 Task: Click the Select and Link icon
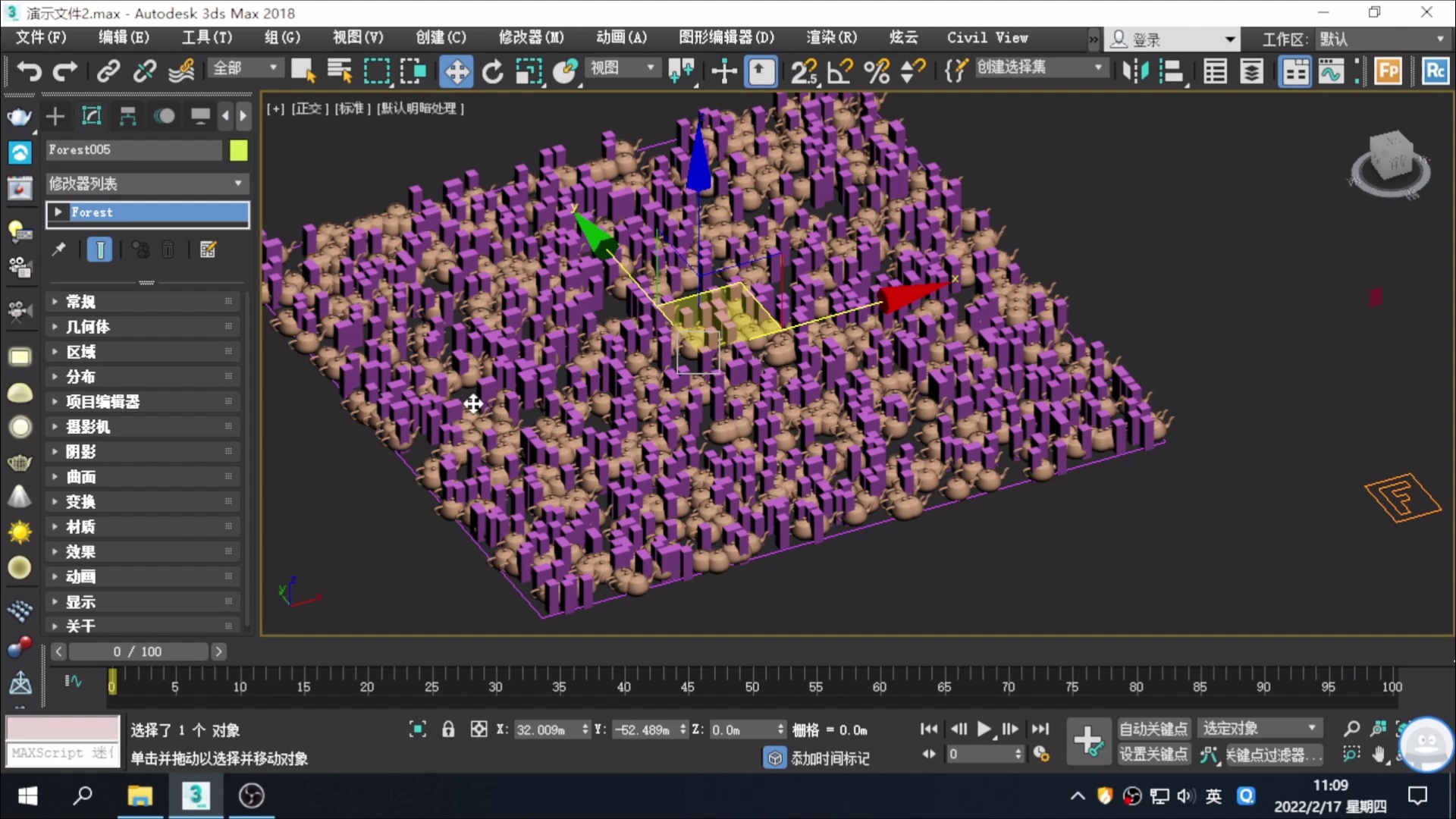[108, 71]
